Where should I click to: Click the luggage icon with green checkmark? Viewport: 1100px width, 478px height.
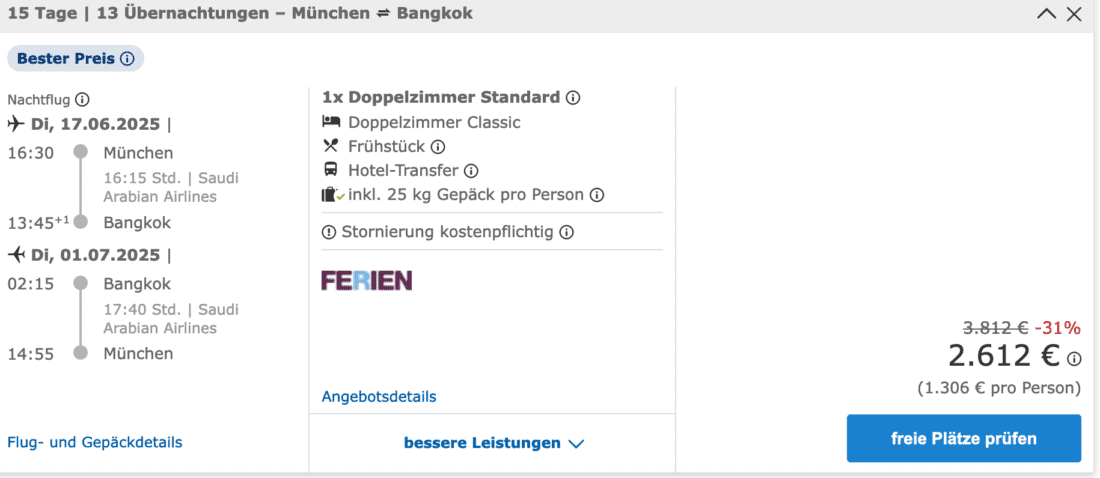333,195
